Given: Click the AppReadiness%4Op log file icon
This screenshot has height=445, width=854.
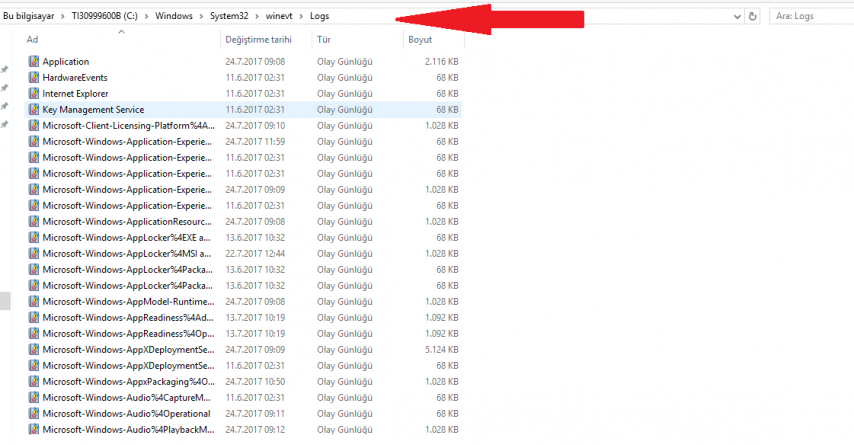Looking at the screenshot, I should 34,333.
